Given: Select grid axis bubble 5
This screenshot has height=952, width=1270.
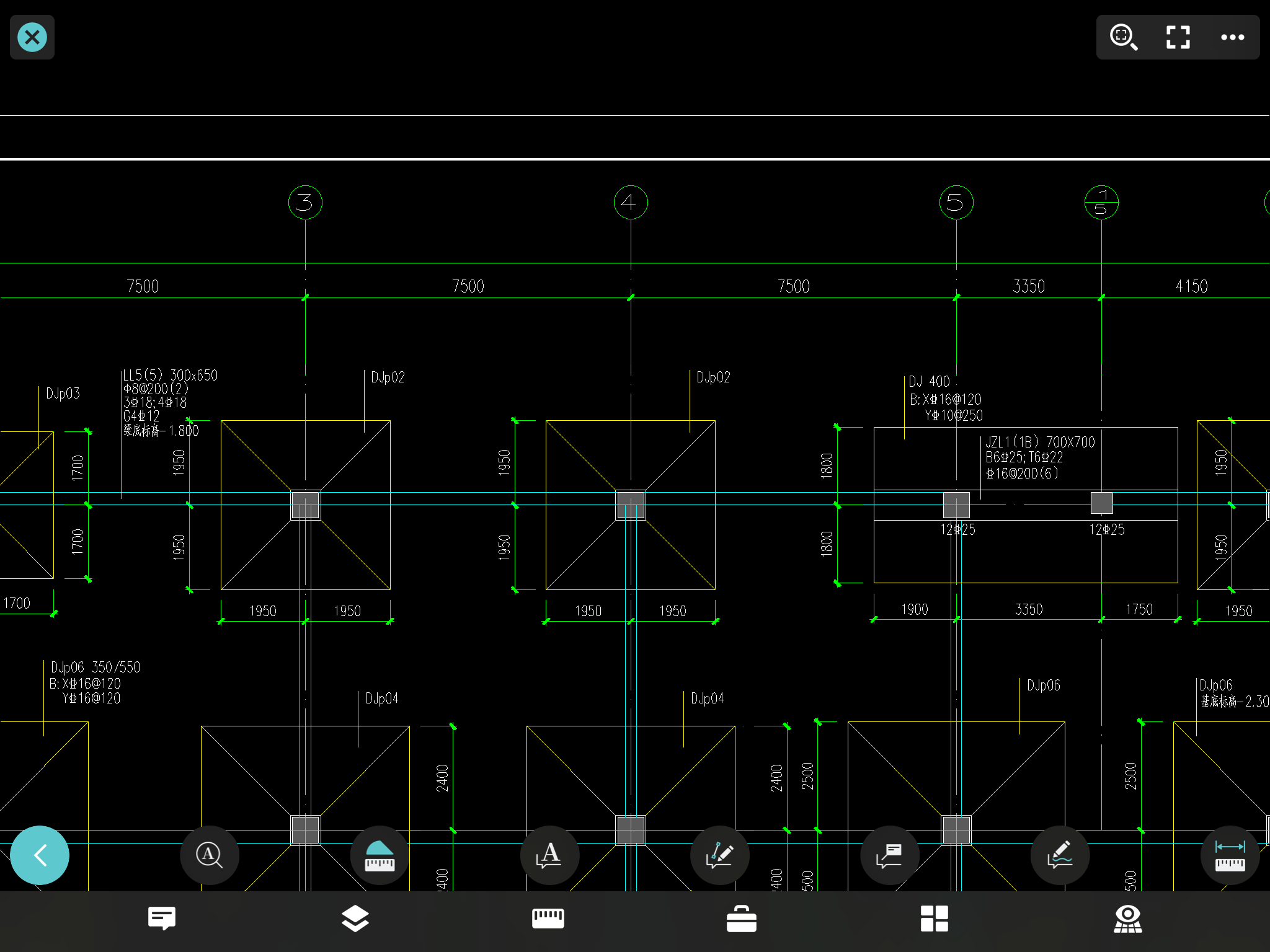Looking at the screenshot, I should (956, 202).
